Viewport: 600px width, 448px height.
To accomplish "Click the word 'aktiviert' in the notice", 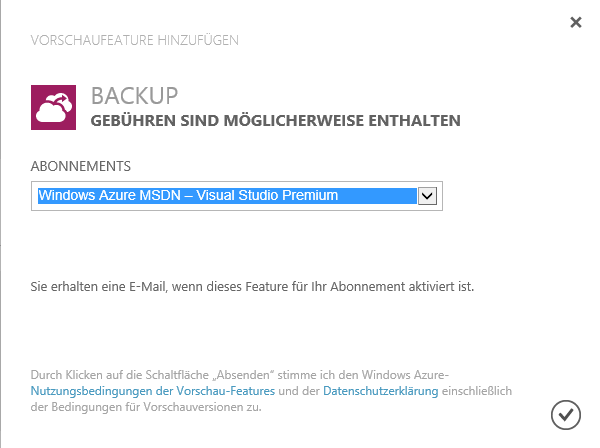I will (413, 287).
